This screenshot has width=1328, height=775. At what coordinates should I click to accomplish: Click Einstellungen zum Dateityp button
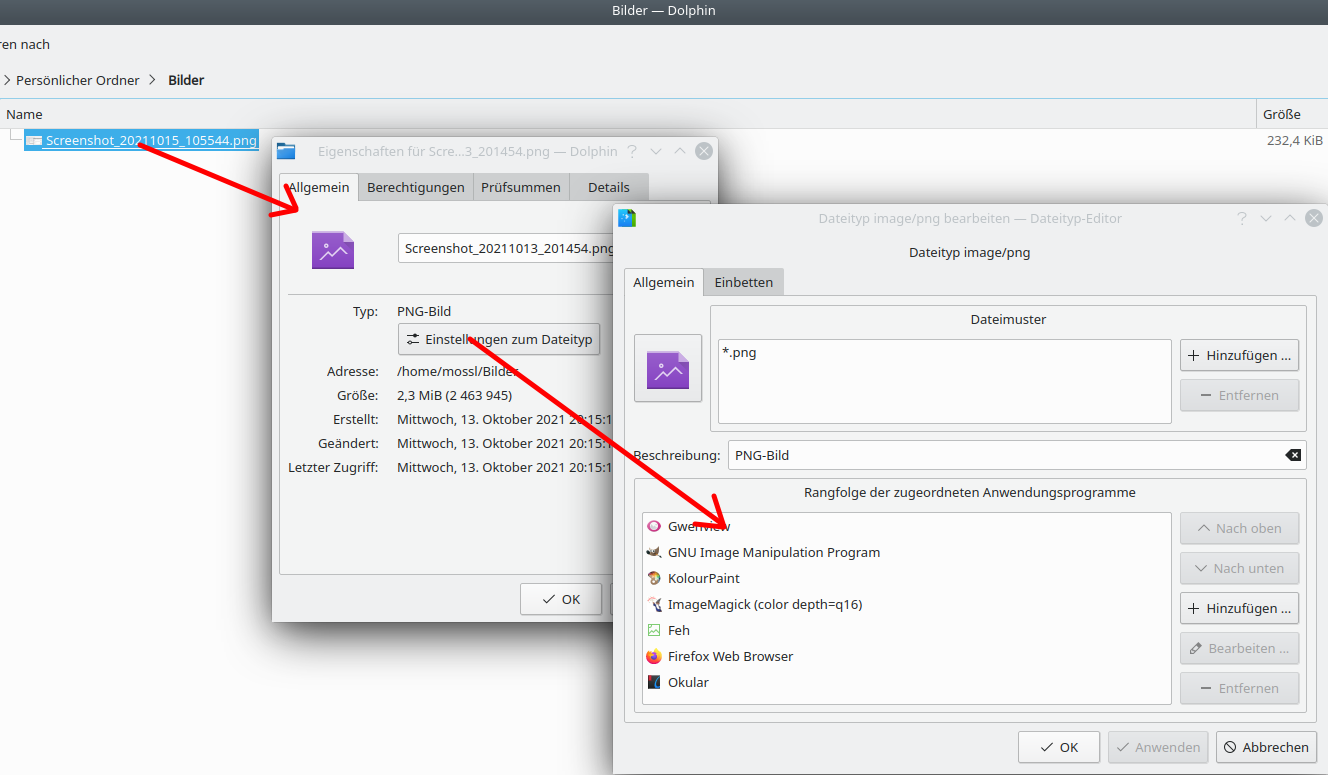coord(499,339)
